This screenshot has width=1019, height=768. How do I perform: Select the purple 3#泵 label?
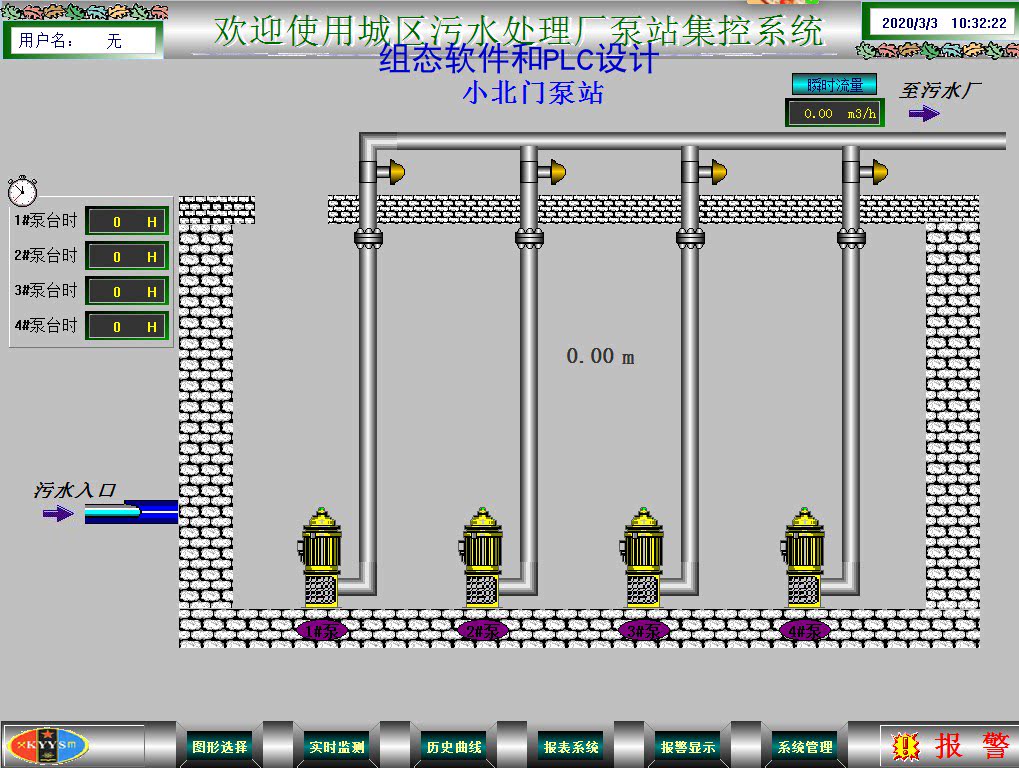click(643, 630)
